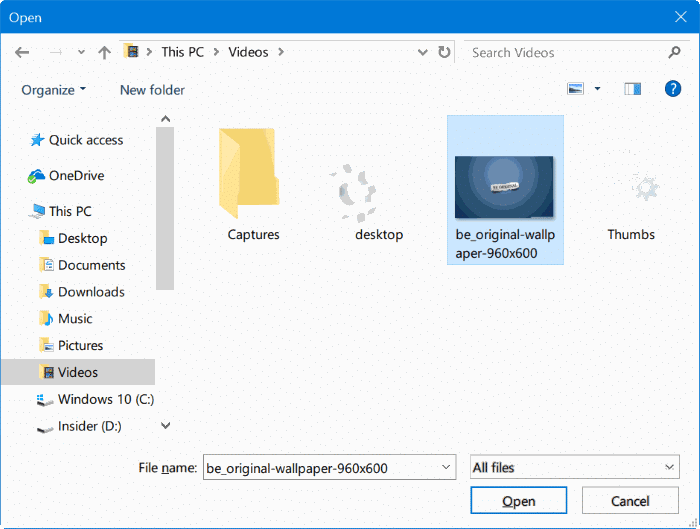Open the Documents folder in sidebar
The width and height of the screenshot is (700, 529).
tap(92, 265)
